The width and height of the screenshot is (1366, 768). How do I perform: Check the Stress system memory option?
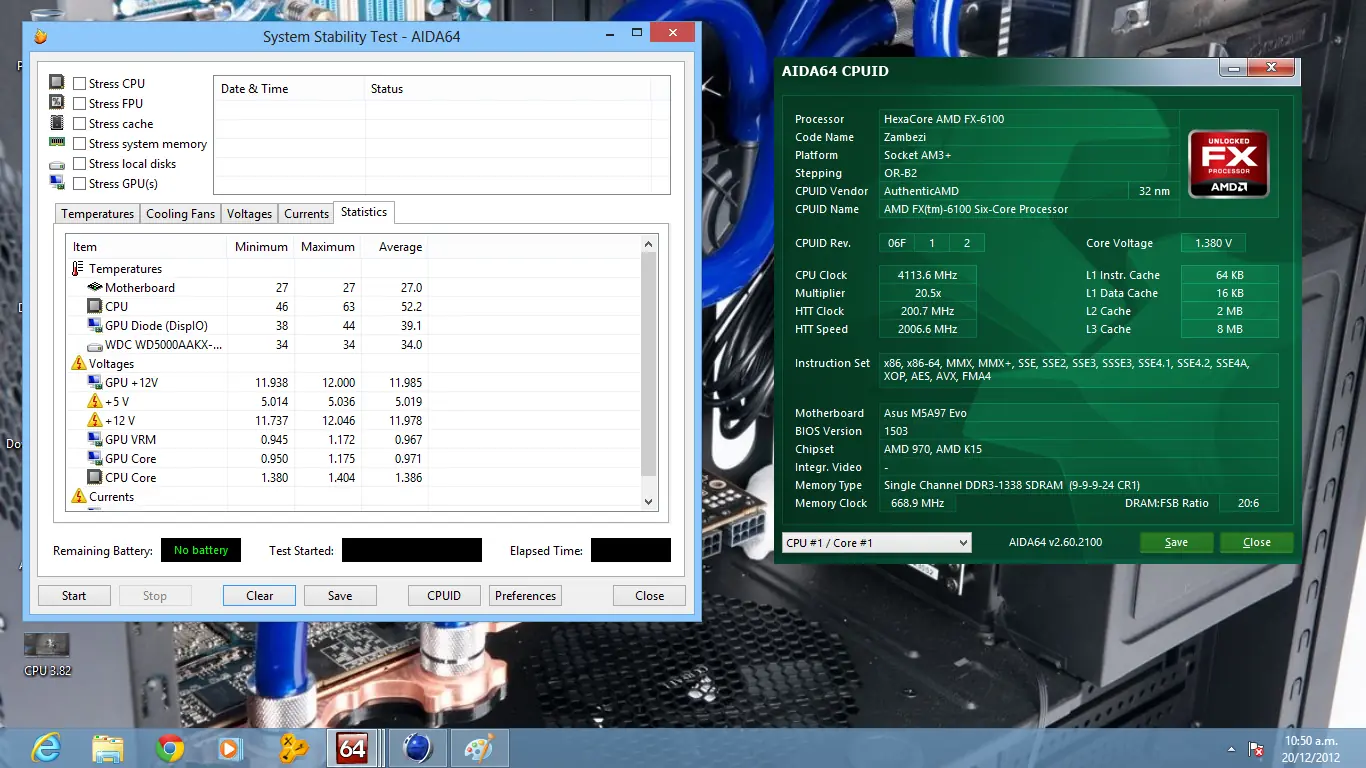click(x=80, y=144)
